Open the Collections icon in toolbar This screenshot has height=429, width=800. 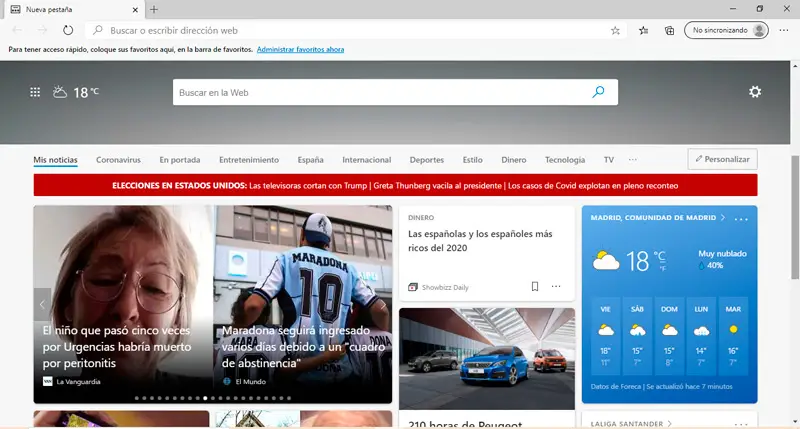coord(669,31)
